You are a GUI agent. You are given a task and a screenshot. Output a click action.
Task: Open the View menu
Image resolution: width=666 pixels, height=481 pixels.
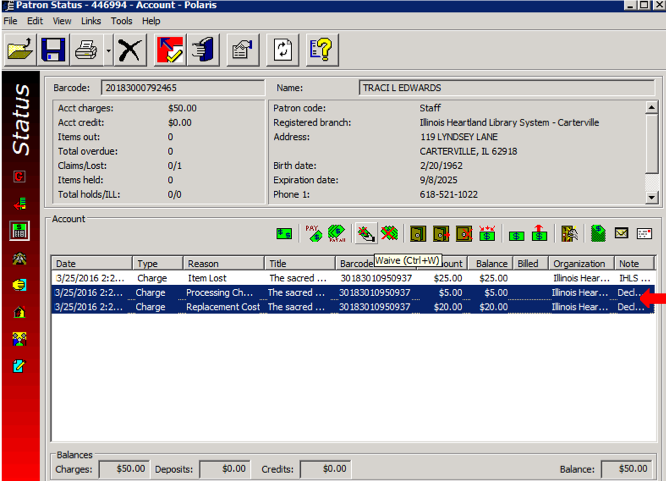point(62,21)
